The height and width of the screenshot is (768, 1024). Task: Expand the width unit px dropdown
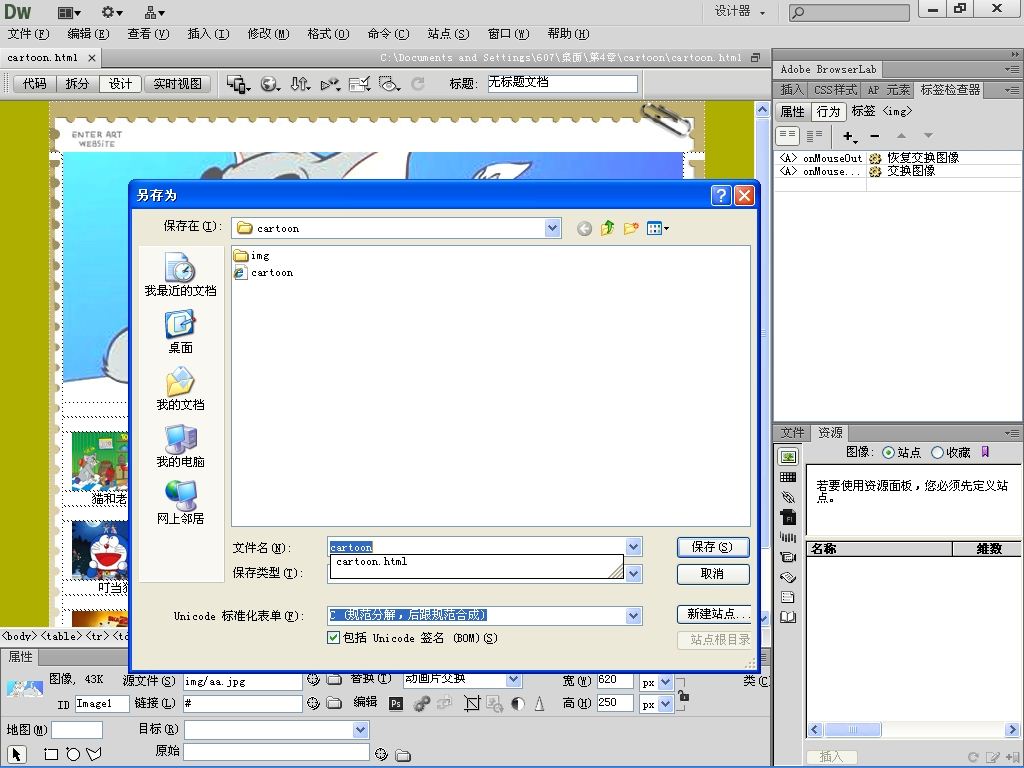coord(665,682)
